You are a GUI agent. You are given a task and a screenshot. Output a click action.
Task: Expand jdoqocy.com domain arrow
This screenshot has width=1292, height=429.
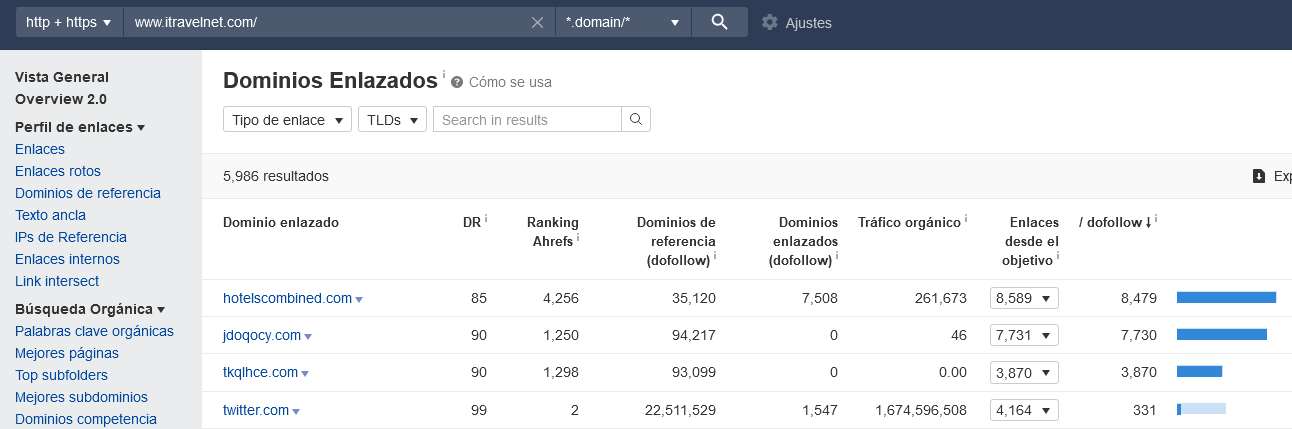pos(308,337)
